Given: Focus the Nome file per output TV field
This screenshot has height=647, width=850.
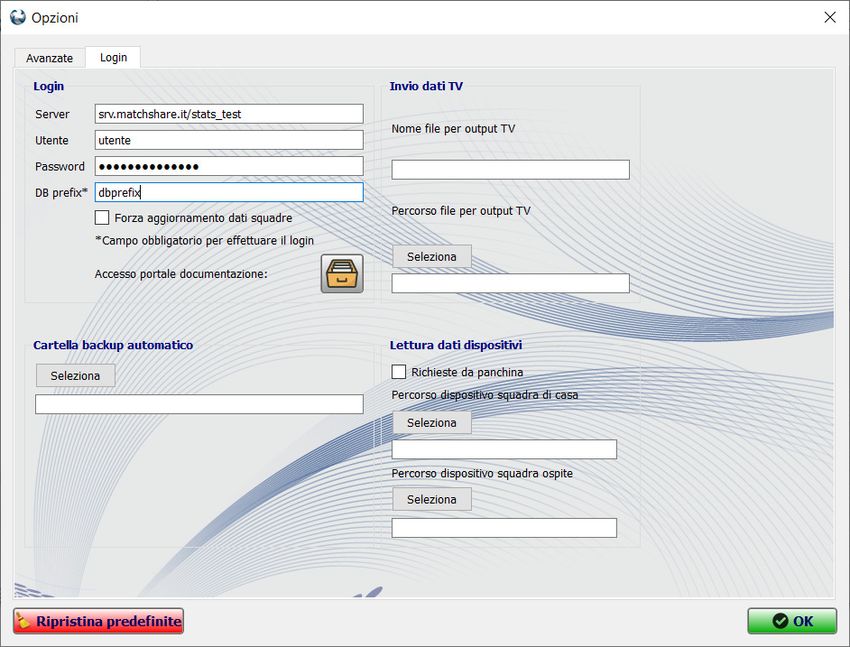Looking at the screenshot, I should coord(510,169).
